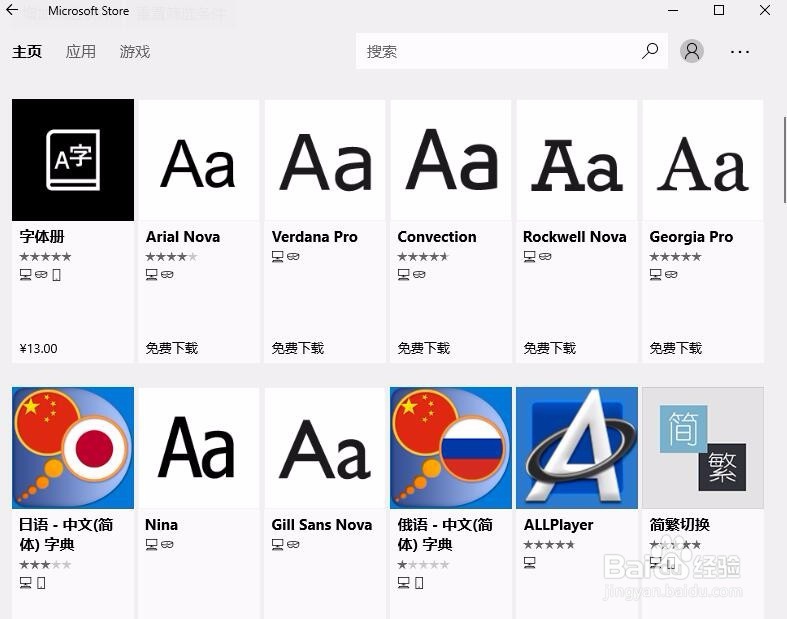Click the search magnifier icon

(x=650, y=51)
